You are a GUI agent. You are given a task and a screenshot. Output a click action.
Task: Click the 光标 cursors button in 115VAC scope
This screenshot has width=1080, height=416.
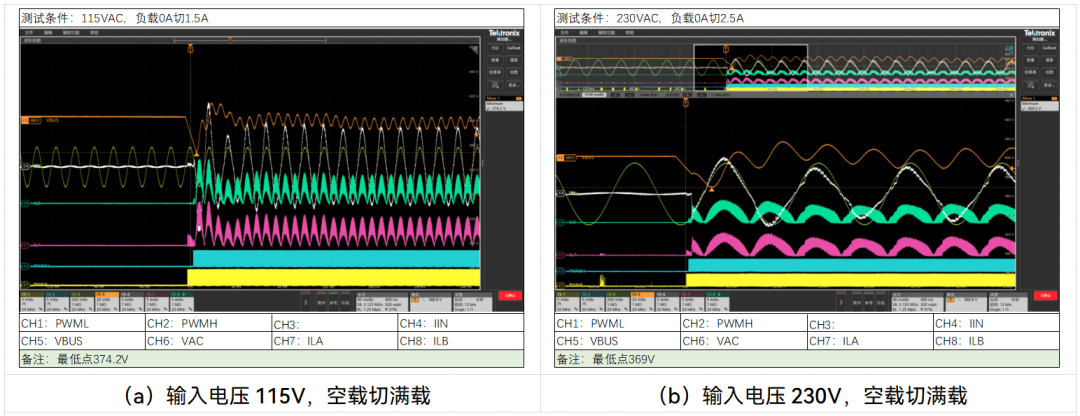tap(495, 48)
